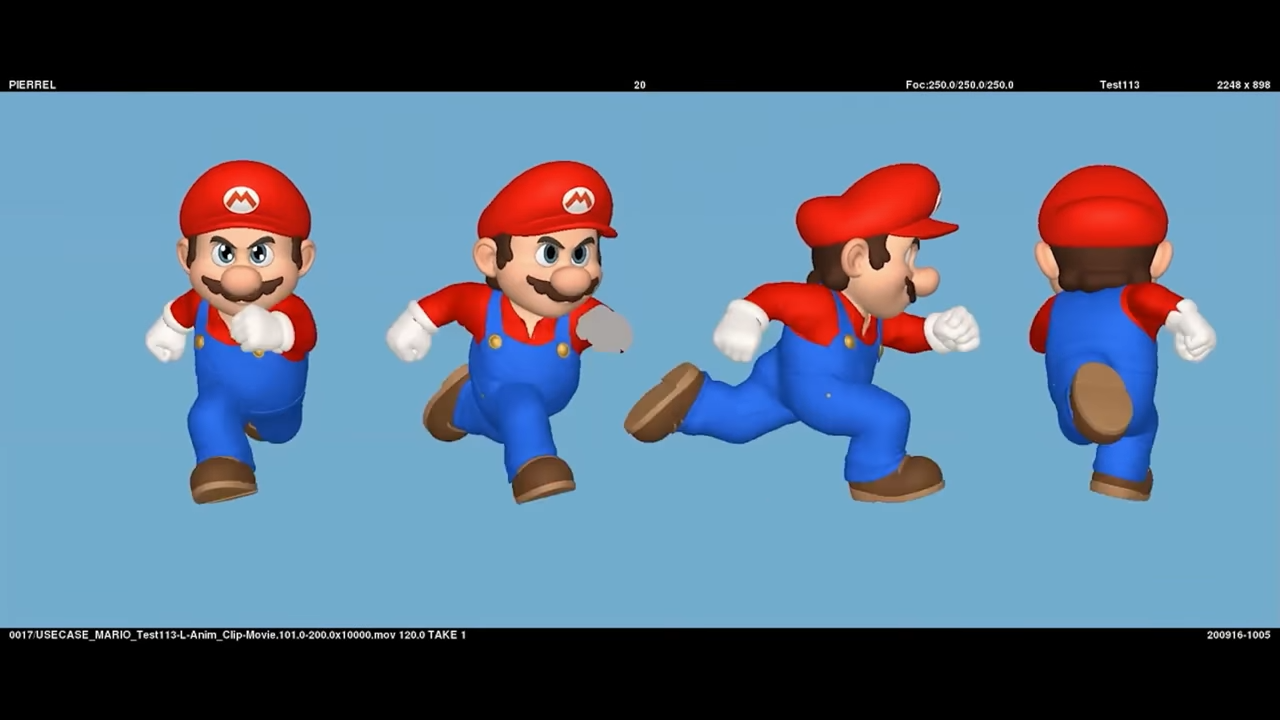
Task: Click the side-view Mario's nose
Action: pos(927,281)
